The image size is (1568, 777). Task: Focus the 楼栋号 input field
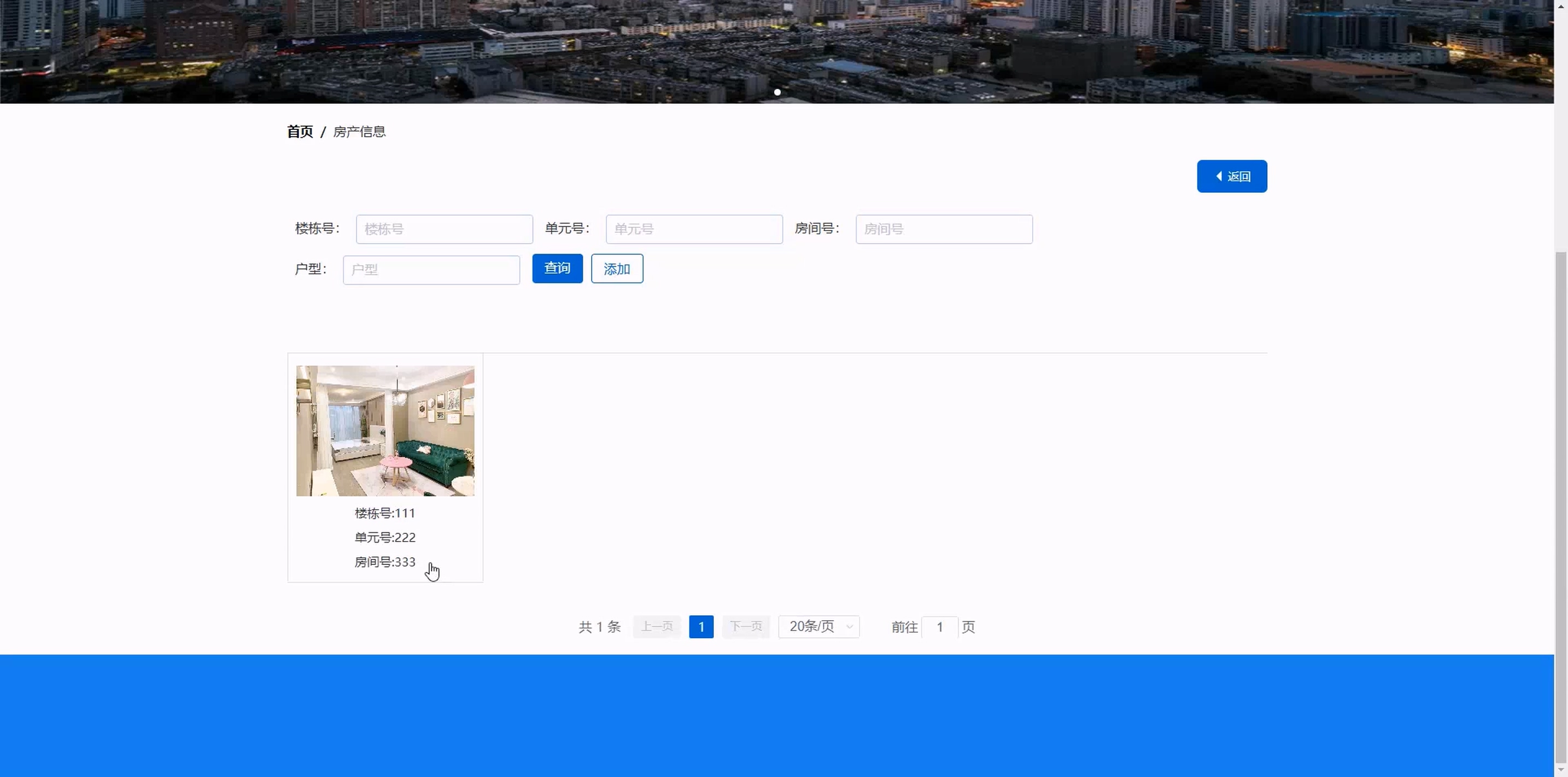(x=444, y=229)
